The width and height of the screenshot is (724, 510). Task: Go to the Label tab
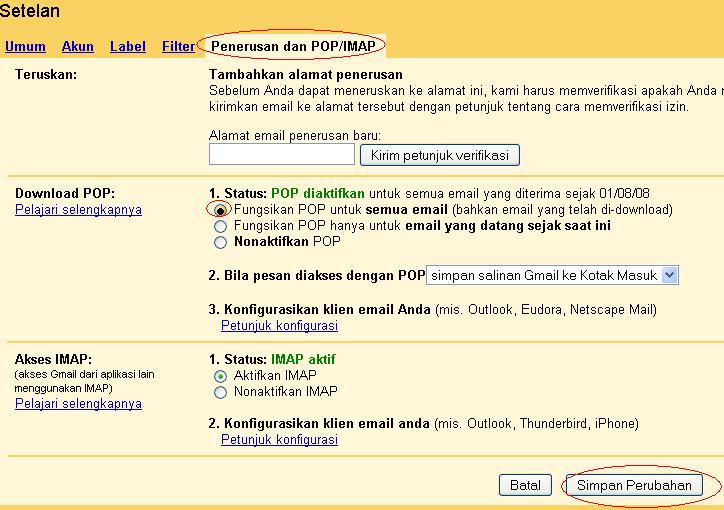click(128, 46)
